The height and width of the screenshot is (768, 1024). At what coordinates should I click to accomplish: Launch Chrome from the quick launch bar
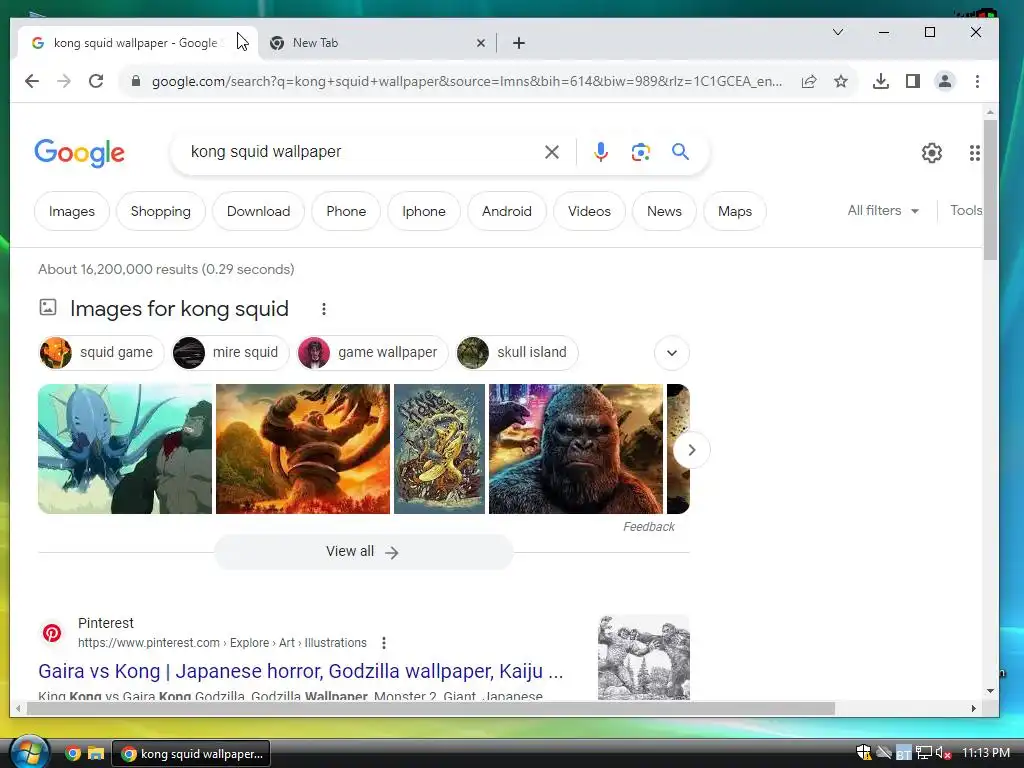tap(72, 754)
